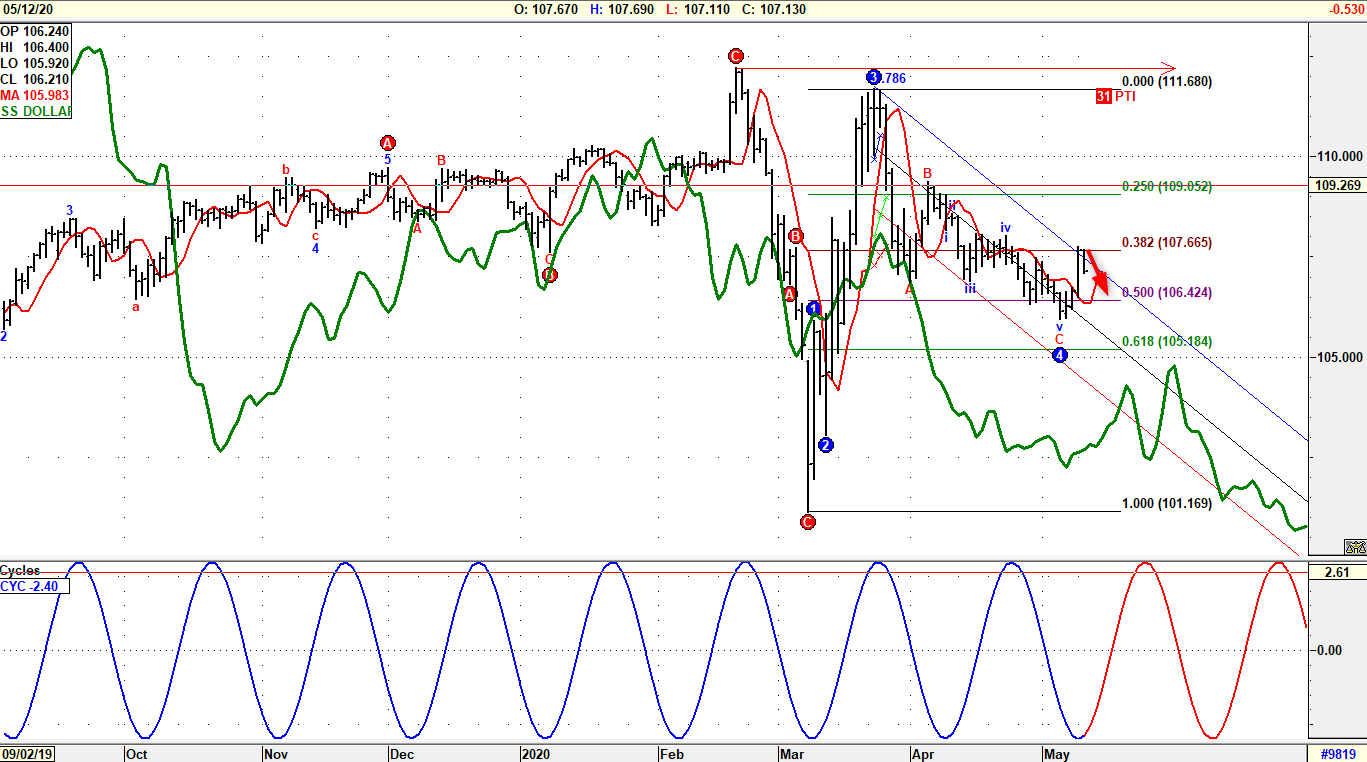Click the blue "5" wave label
The image size is (1367, 762).
(387, 159)
